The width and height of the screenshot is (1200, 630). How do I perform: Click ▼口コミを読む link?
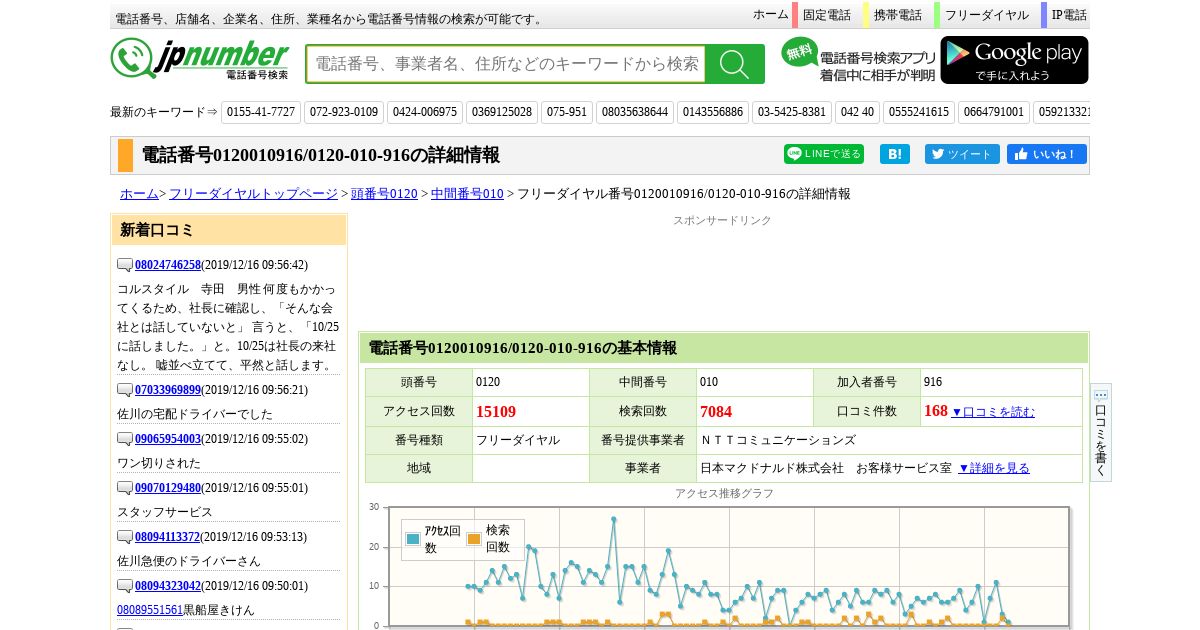point(993,412)
